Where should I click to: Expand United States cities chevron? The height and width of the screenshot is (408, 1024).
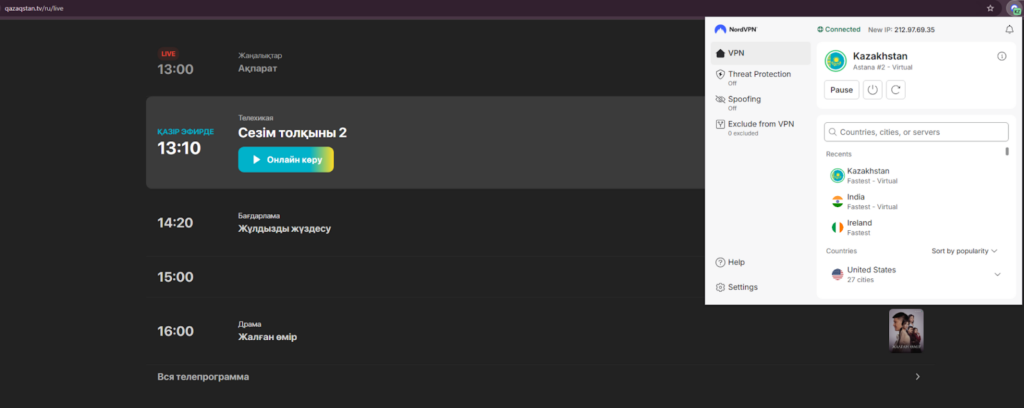click(x=997, y=274)
